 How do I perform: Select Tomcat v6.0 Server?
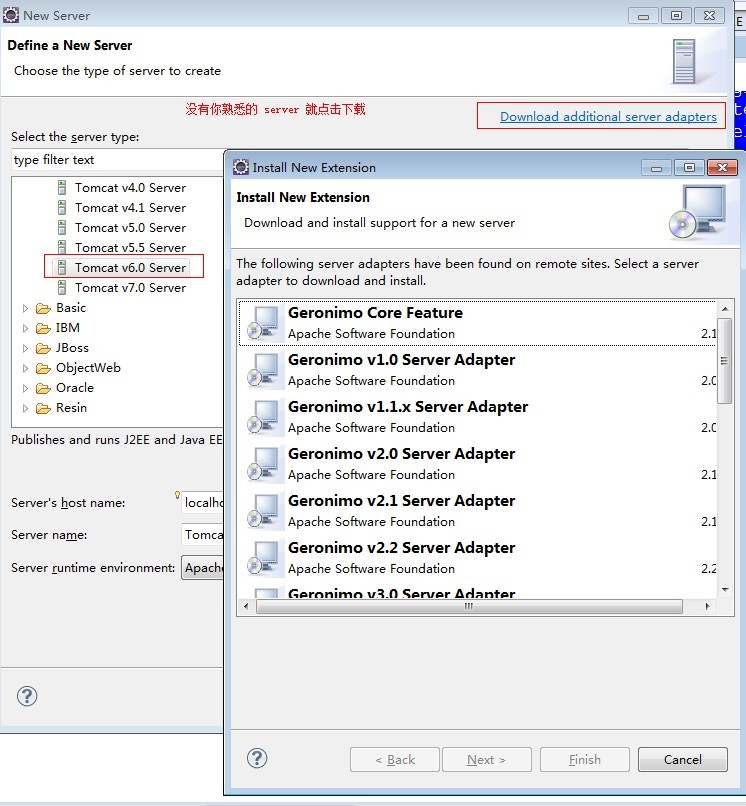click(130, 268)
